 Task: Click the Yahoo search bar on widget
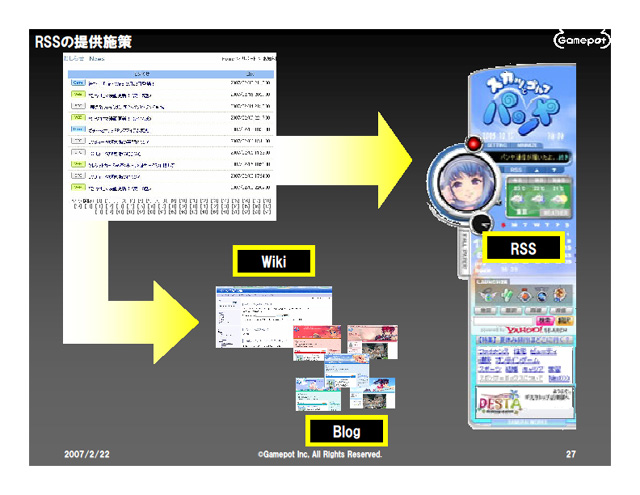[x=524, y=328]
